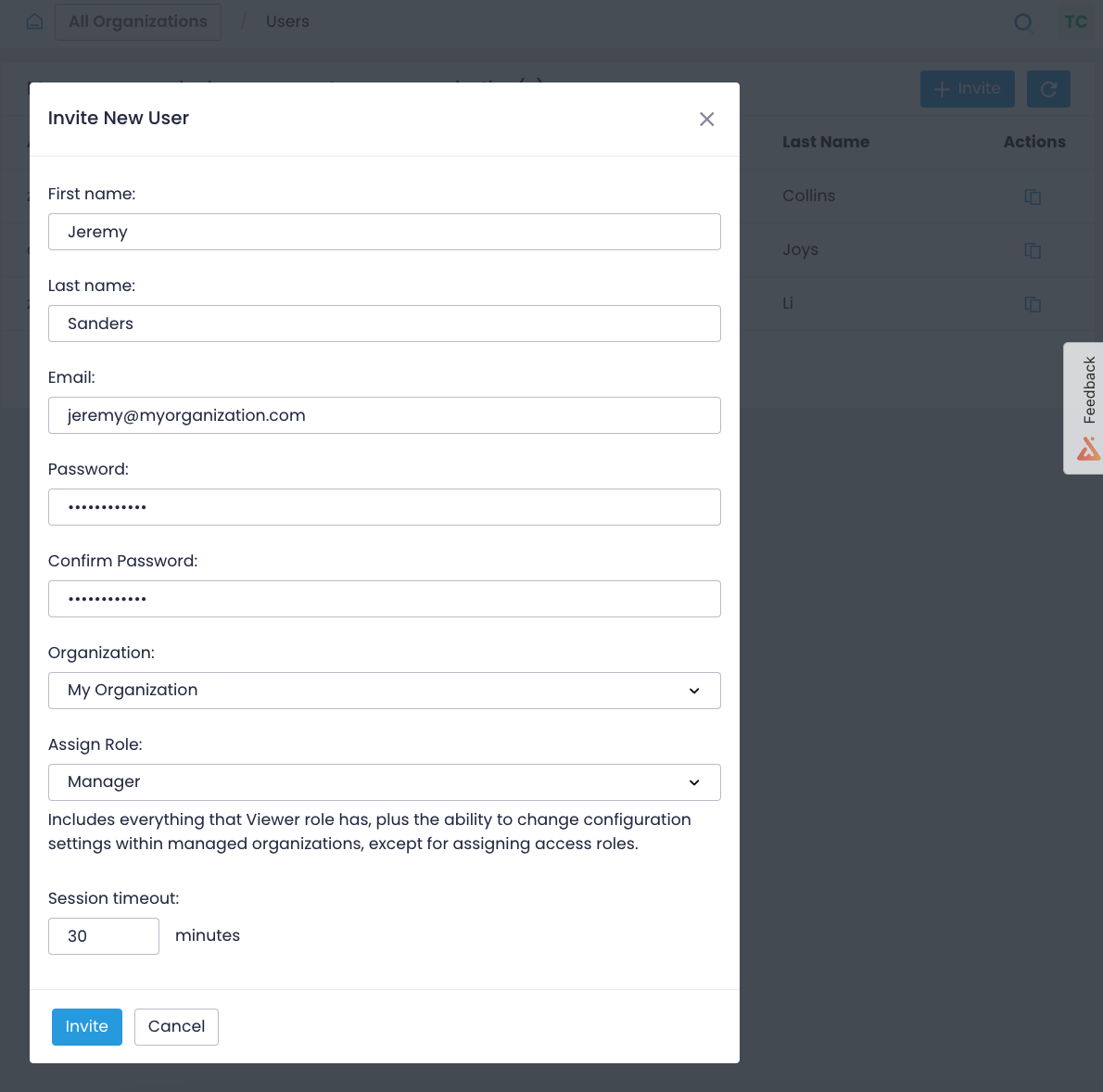This screenshot has height=1092, width=1103.
Task: Click the blue Invite submit button
Action: [x=86, y=1026]
